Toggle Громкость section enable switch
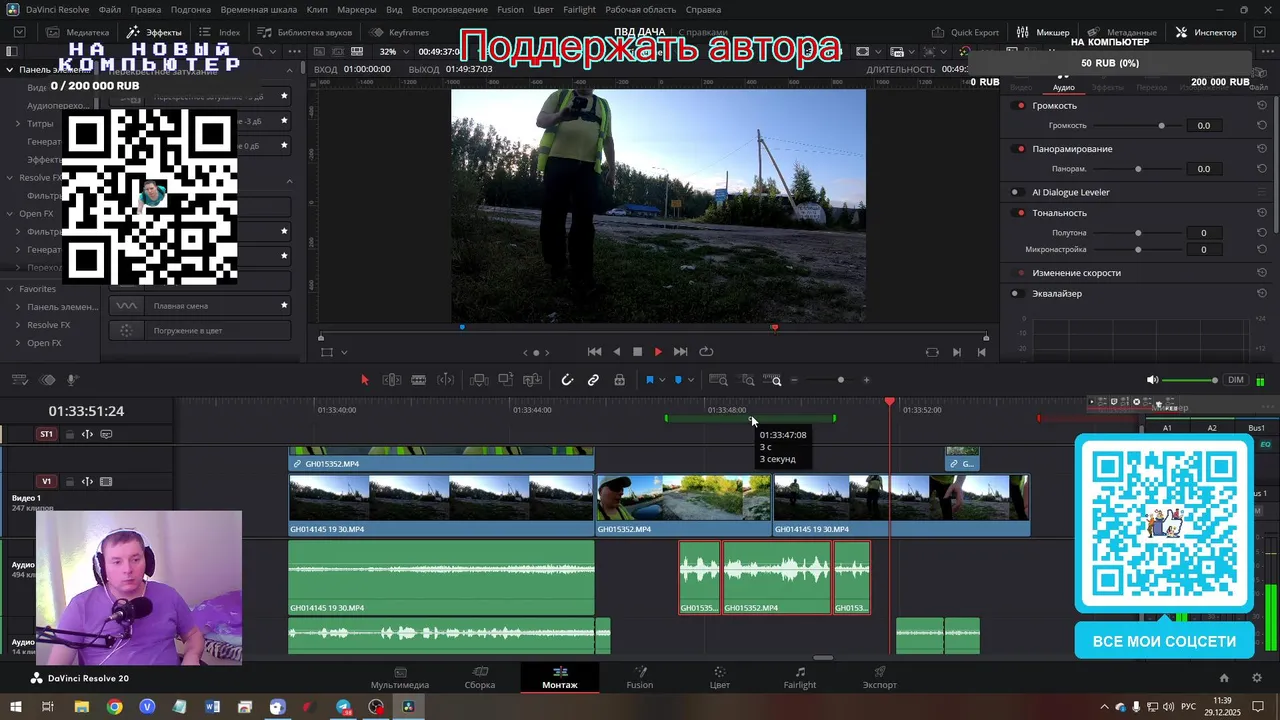The image size is (1280, 720). [1020, 106]
